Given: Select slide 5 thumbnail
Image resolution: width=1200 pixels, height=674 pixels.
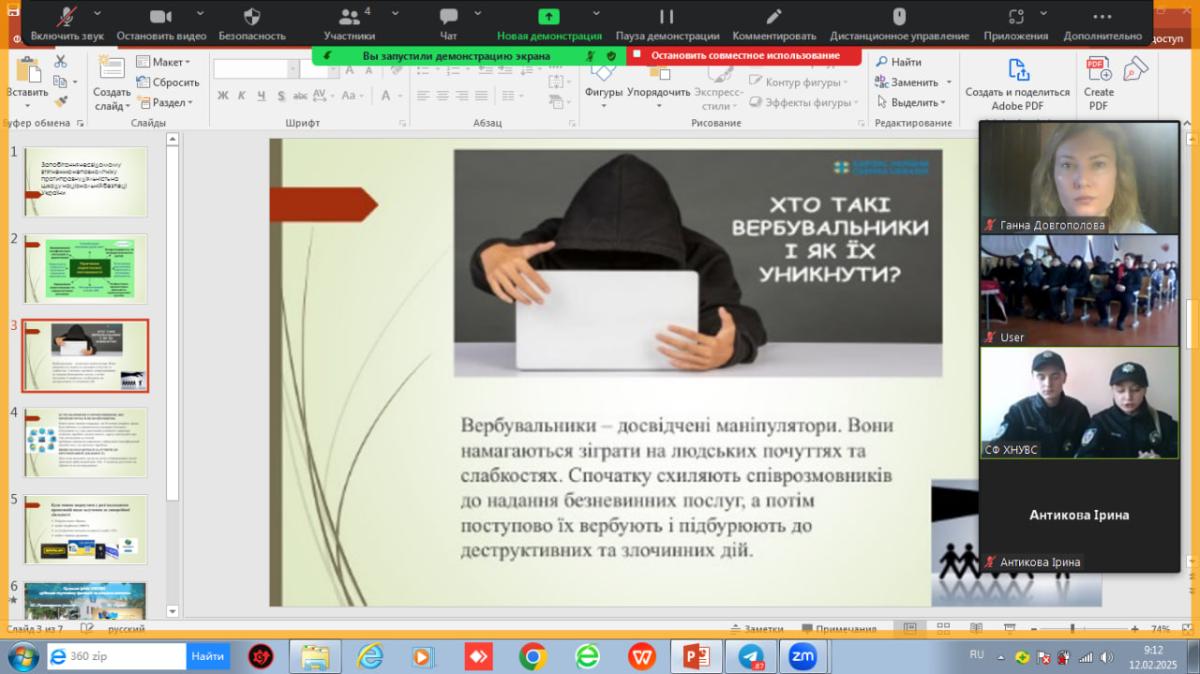Looking at the screenshot, I should point(86,529).
